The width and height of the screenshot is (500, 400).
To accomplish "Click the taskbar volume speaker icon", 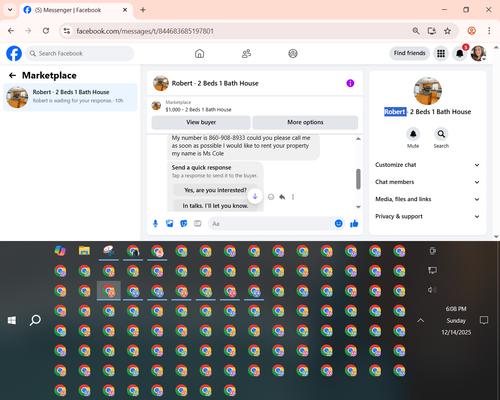I will click(432, 290).
